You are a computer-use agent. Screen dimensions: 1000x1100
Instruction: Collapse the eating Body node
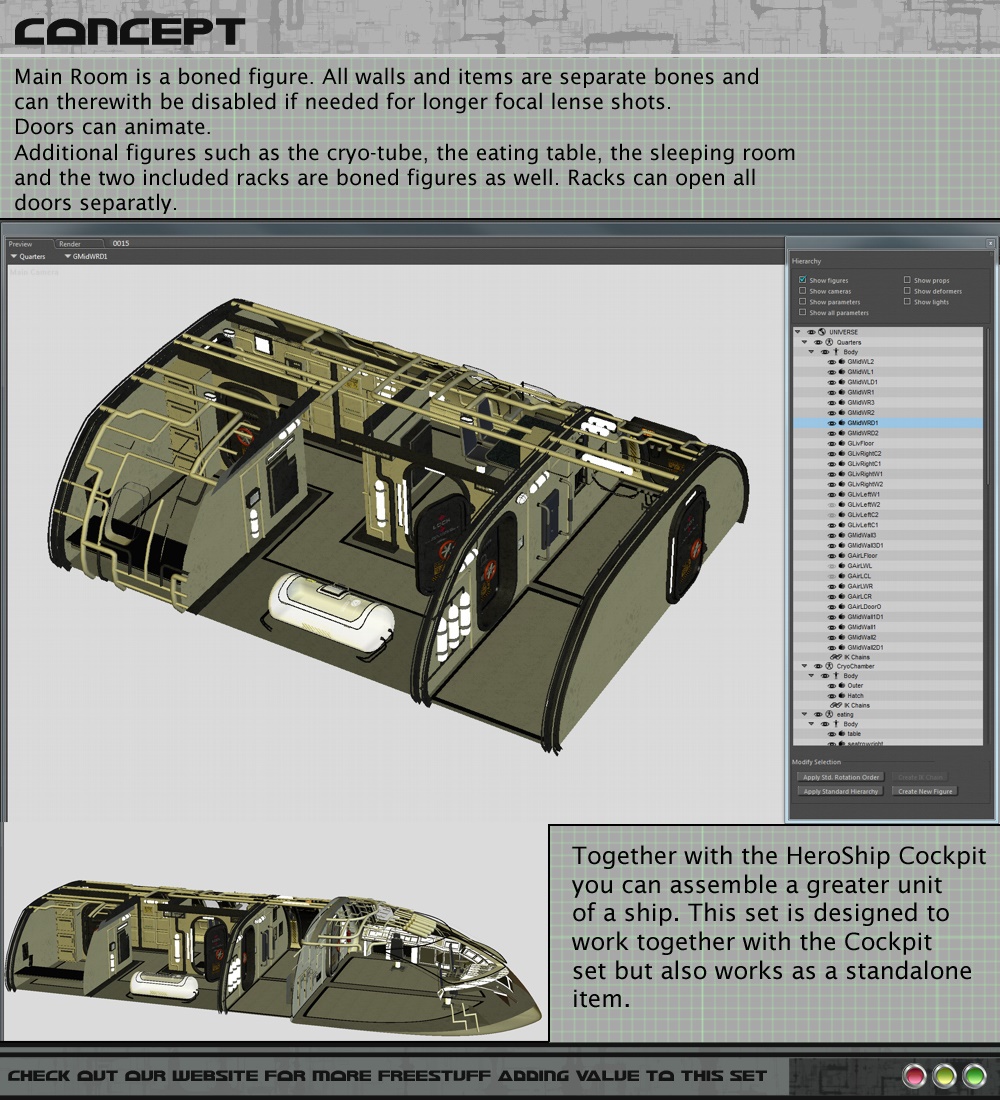tap(812, 724)
